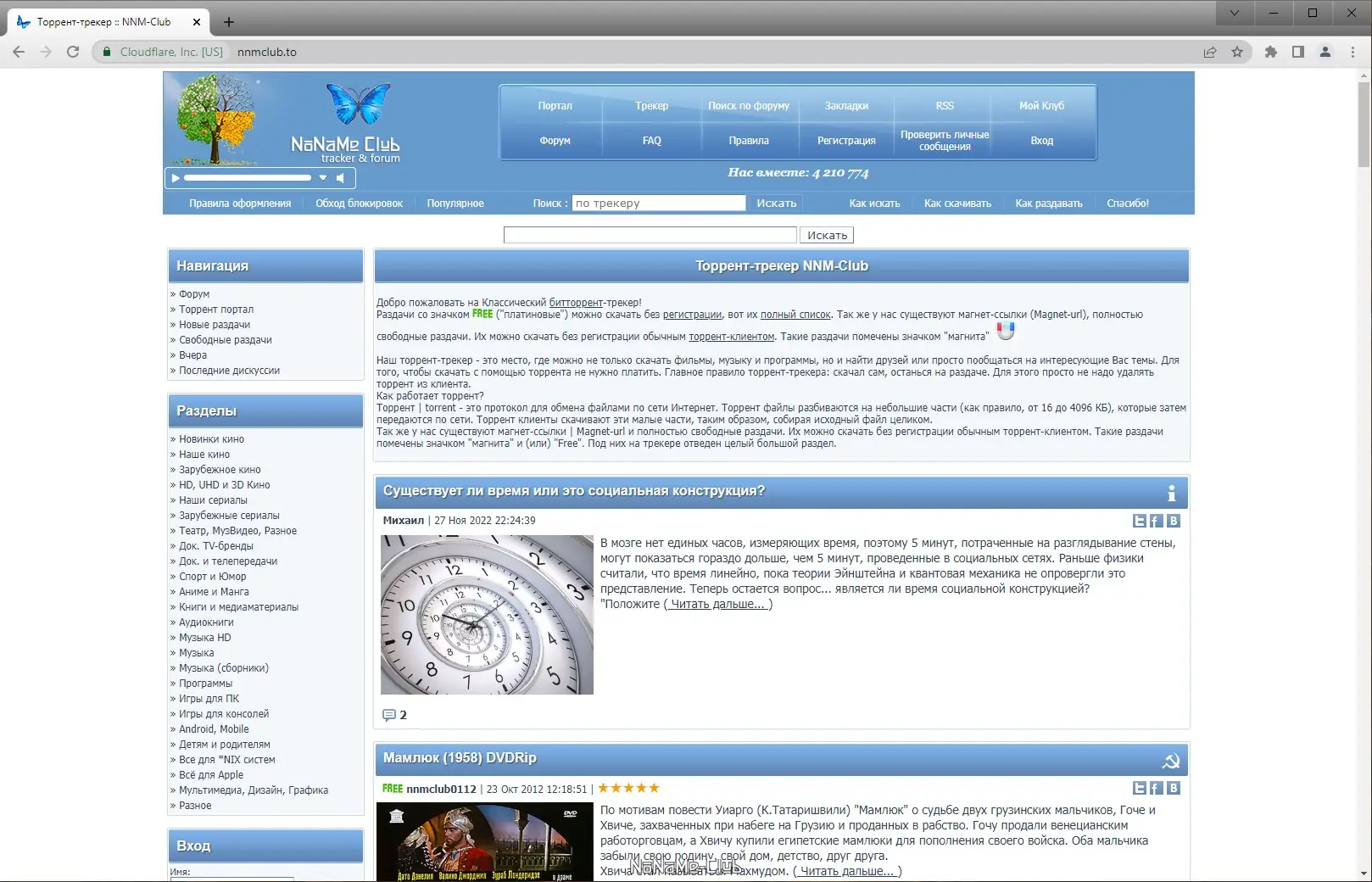Share the Мамлюк post on Twitter
Screen dimensions: 1372x882
[1140, 788]
